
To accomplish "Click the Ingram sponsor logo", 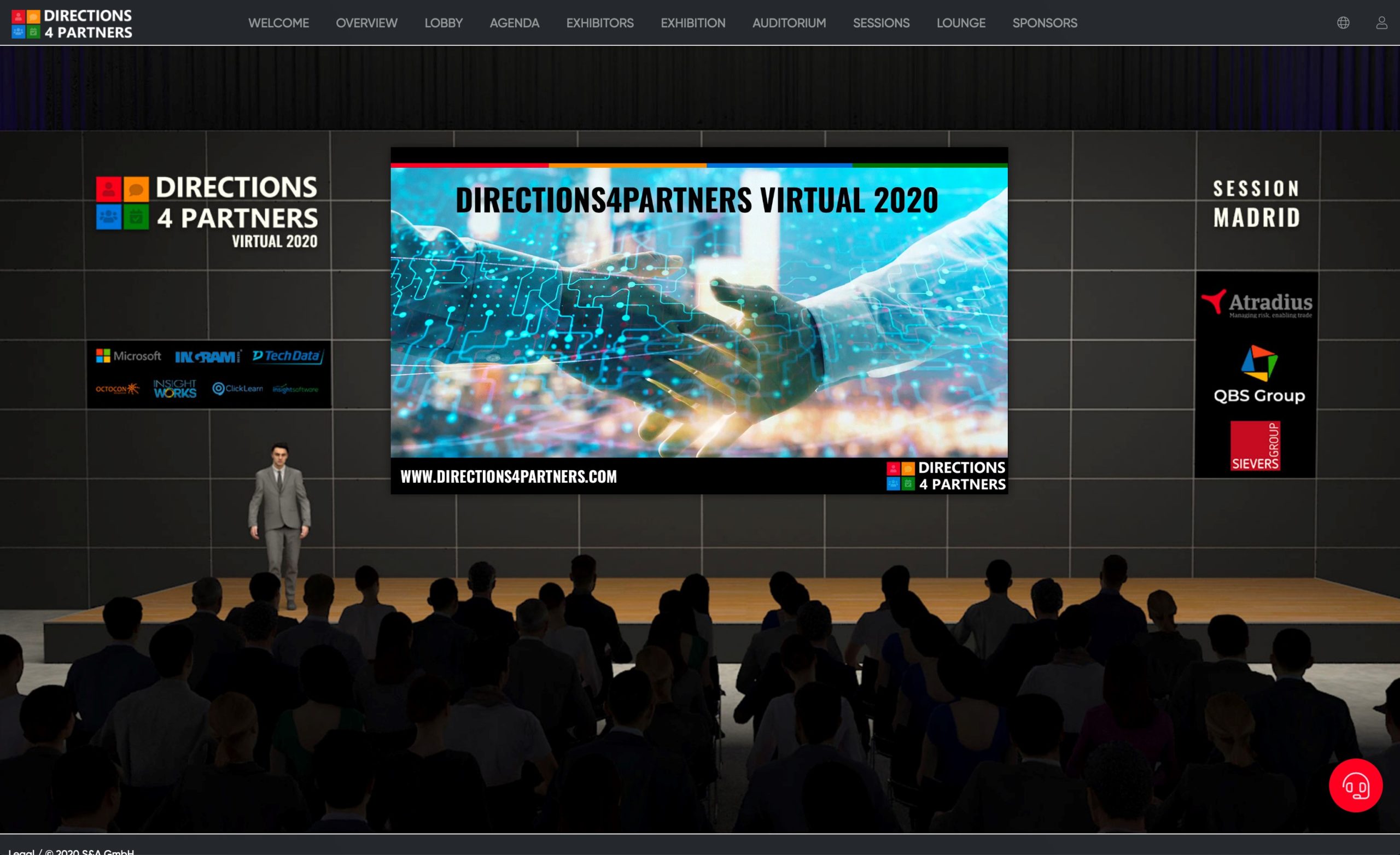I will pos(208,357).
